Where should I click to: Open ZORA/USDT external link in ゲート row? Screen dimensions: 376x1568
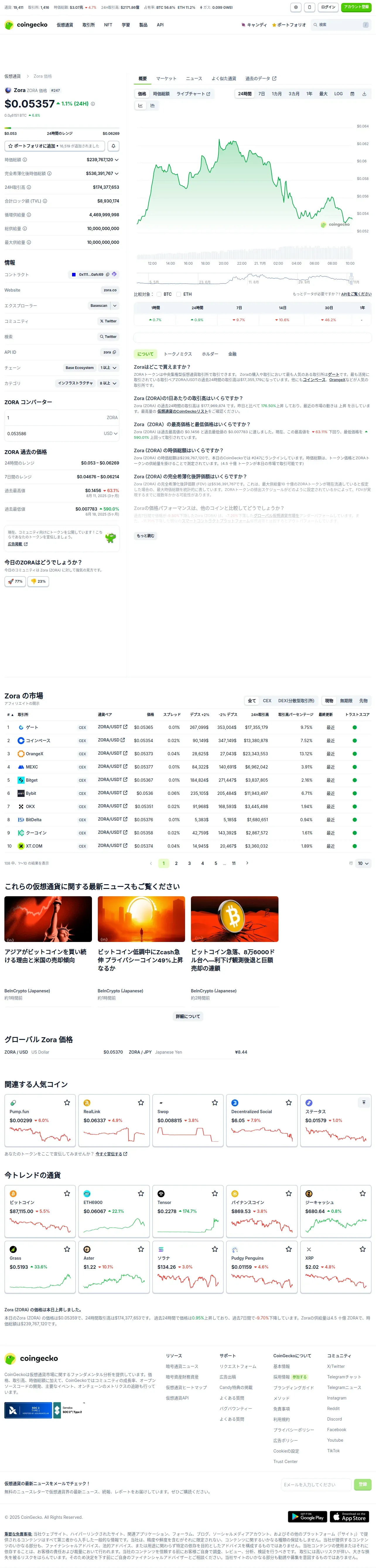[x=125, y=727]
